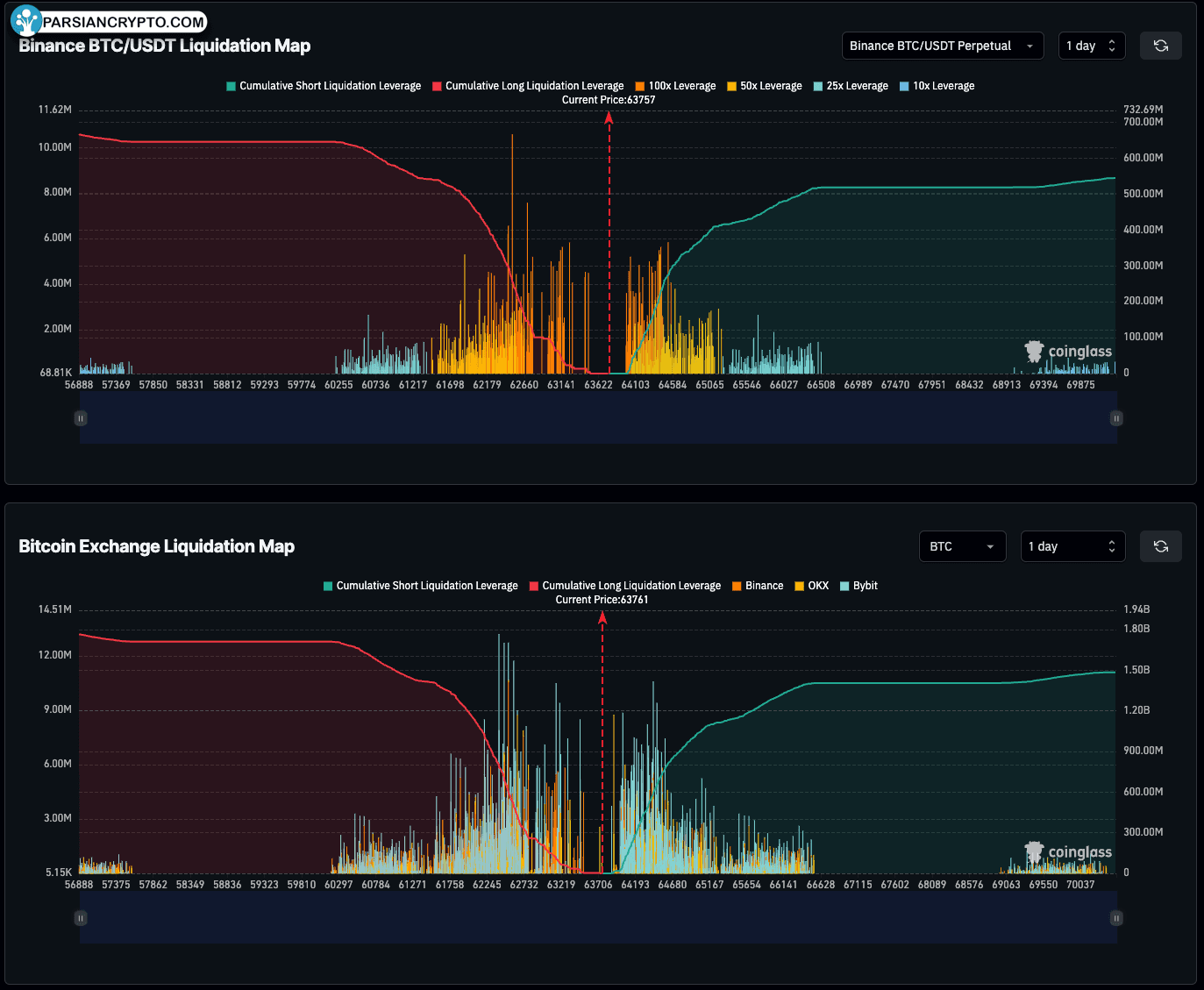Viewport: 1204px width, 990px height.
Task: Toggle 100x Leverage legend series
Action: click(x=675, y=86)
